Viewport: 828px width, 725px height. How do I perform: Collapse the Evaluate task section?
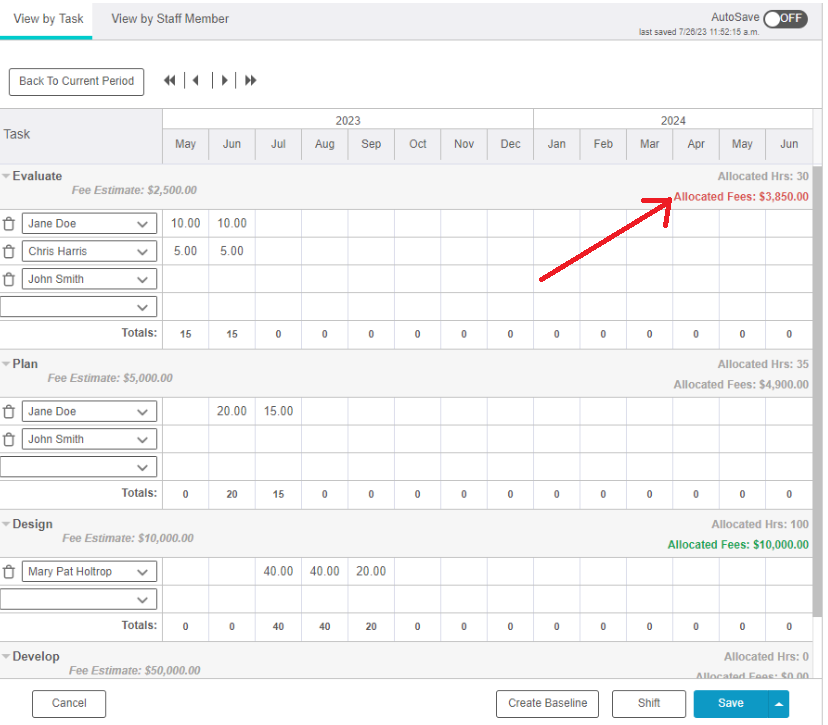pyautogui.click(x=6, y=177)
